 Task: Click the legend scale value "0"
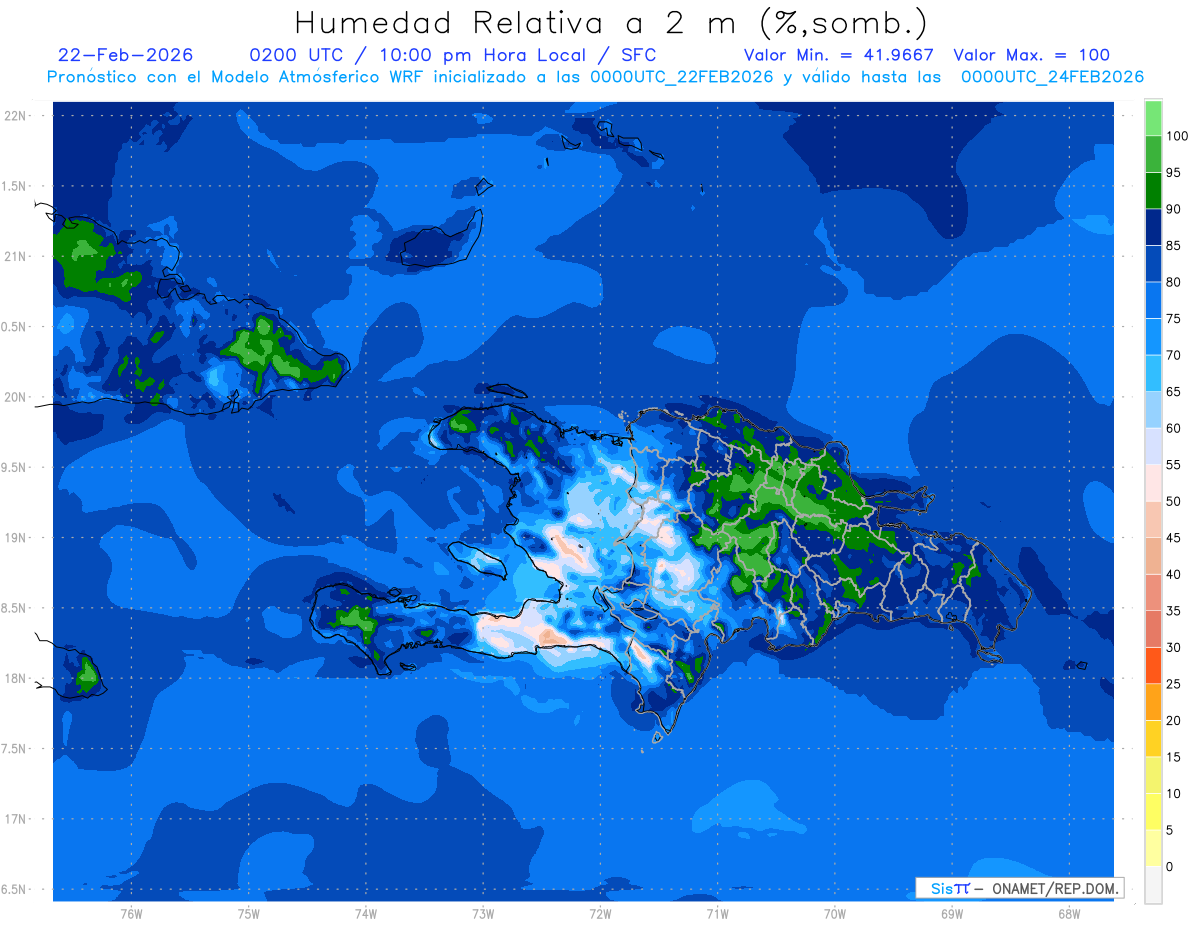pos(1170,867)
